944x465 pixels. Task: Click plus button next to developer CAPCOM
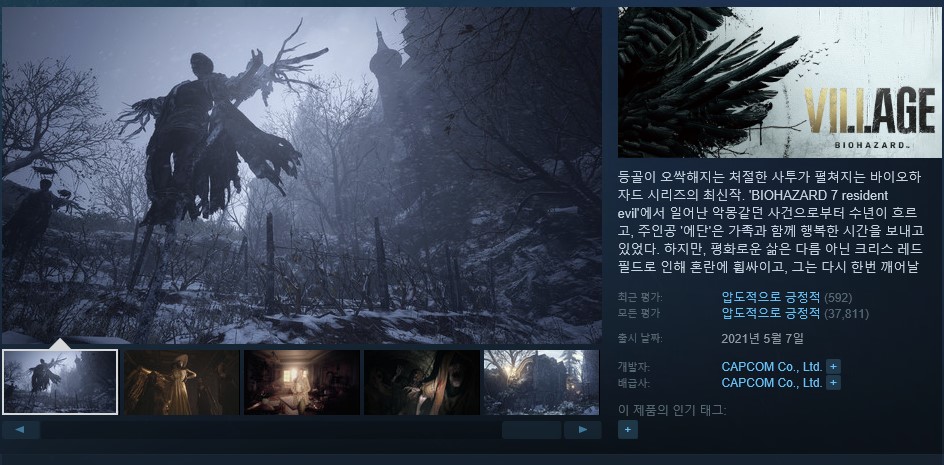pos(833,366)
